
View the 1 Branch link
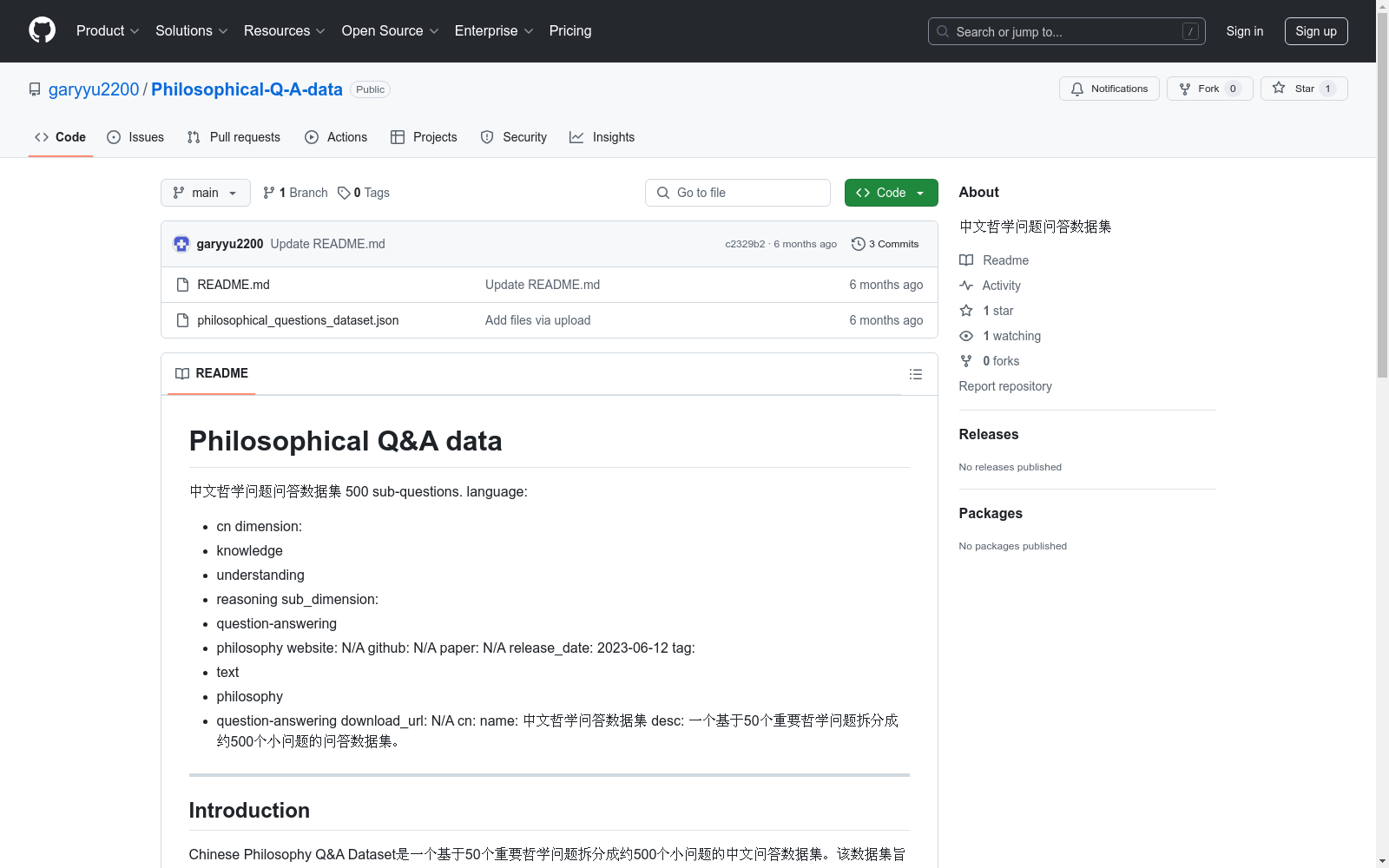[x=295, y=193]
